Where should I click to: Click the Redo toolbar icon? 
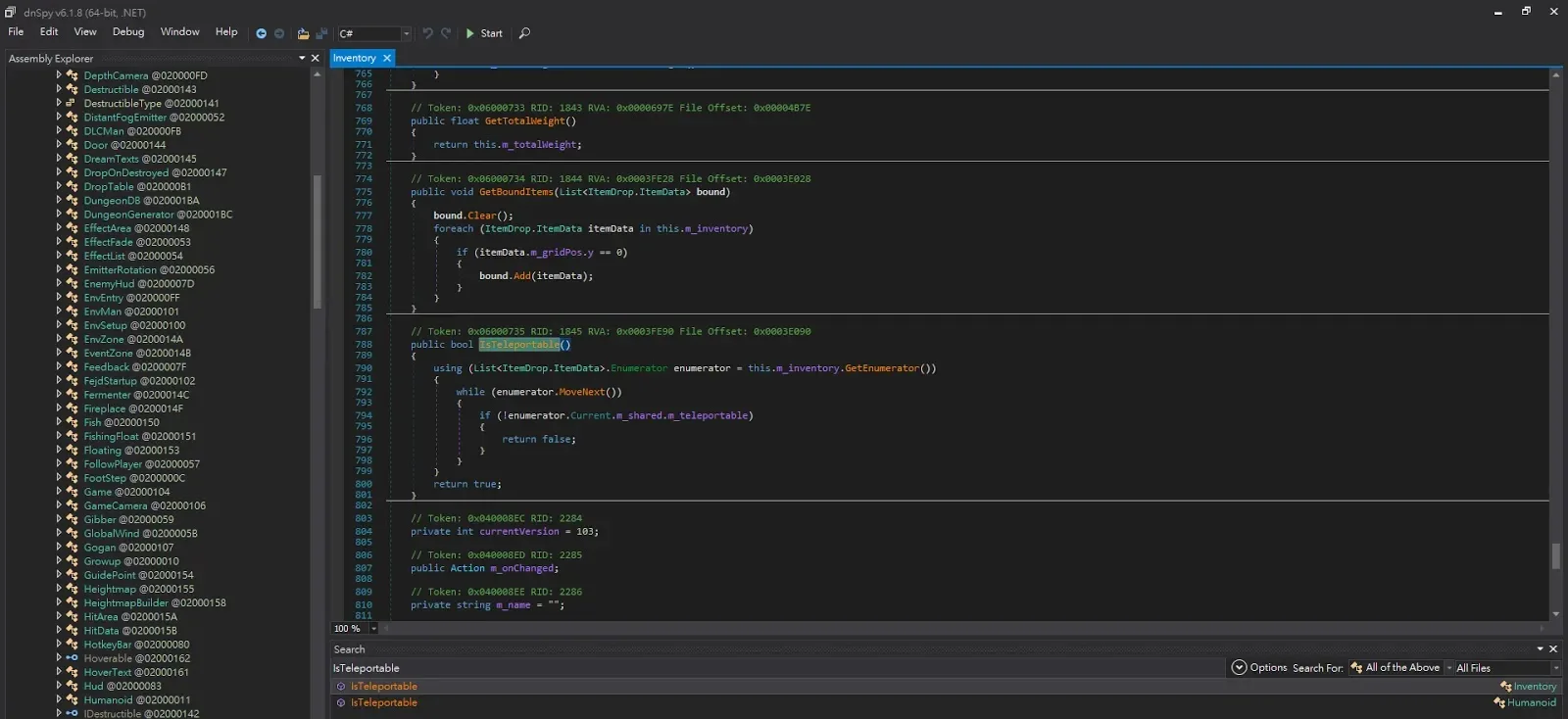point(446,33)
